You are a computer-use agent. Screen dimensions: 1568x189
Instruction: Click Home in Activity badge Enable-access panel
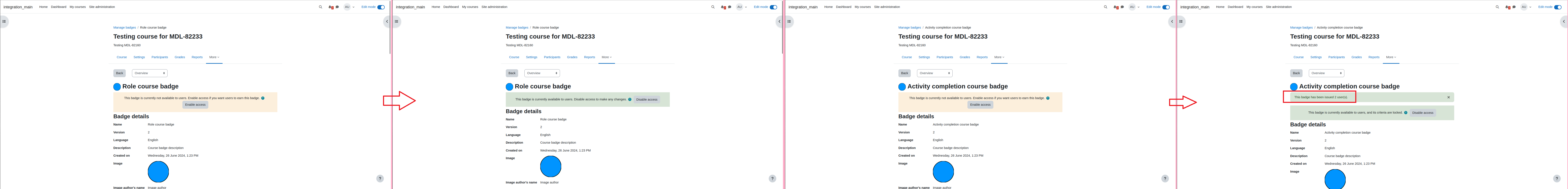[828, 7]
